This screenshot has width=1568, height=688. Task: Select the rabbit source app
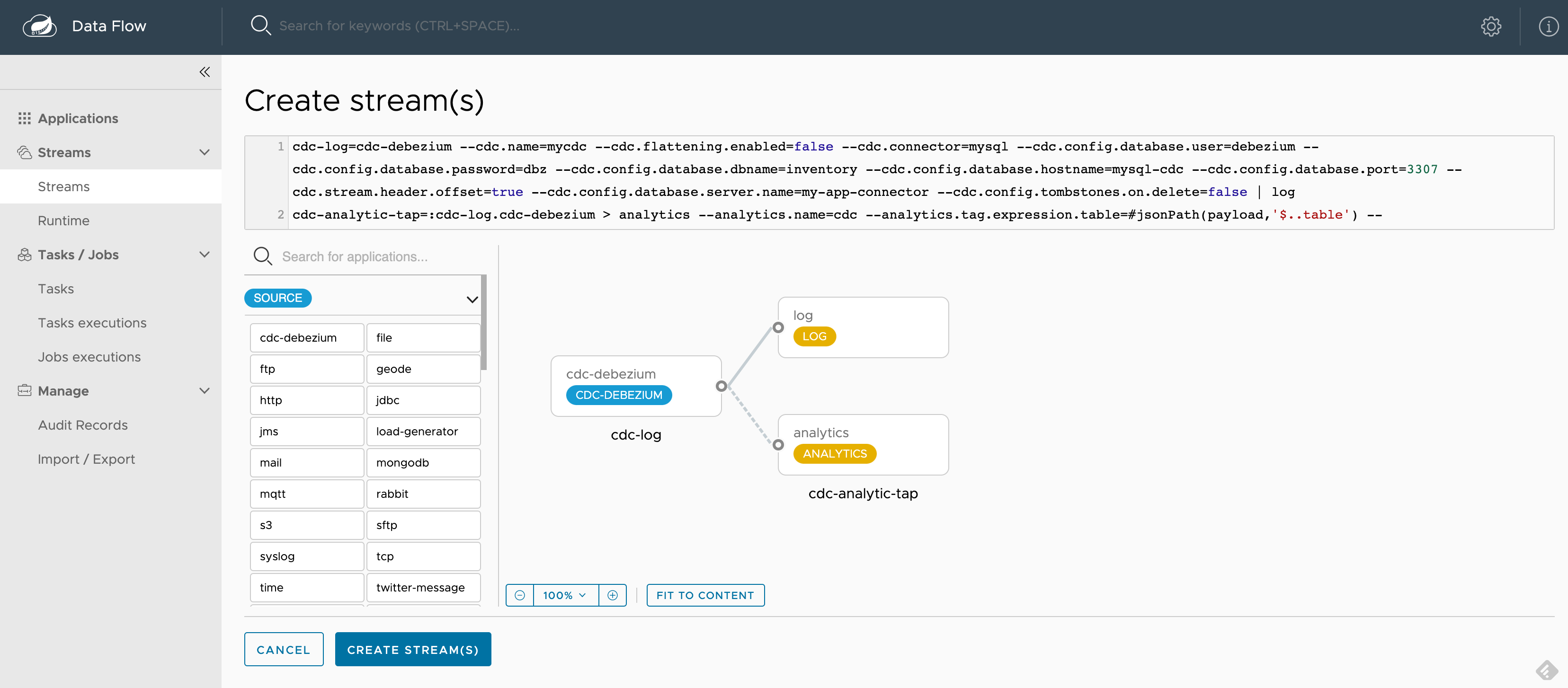pos(423,494)
